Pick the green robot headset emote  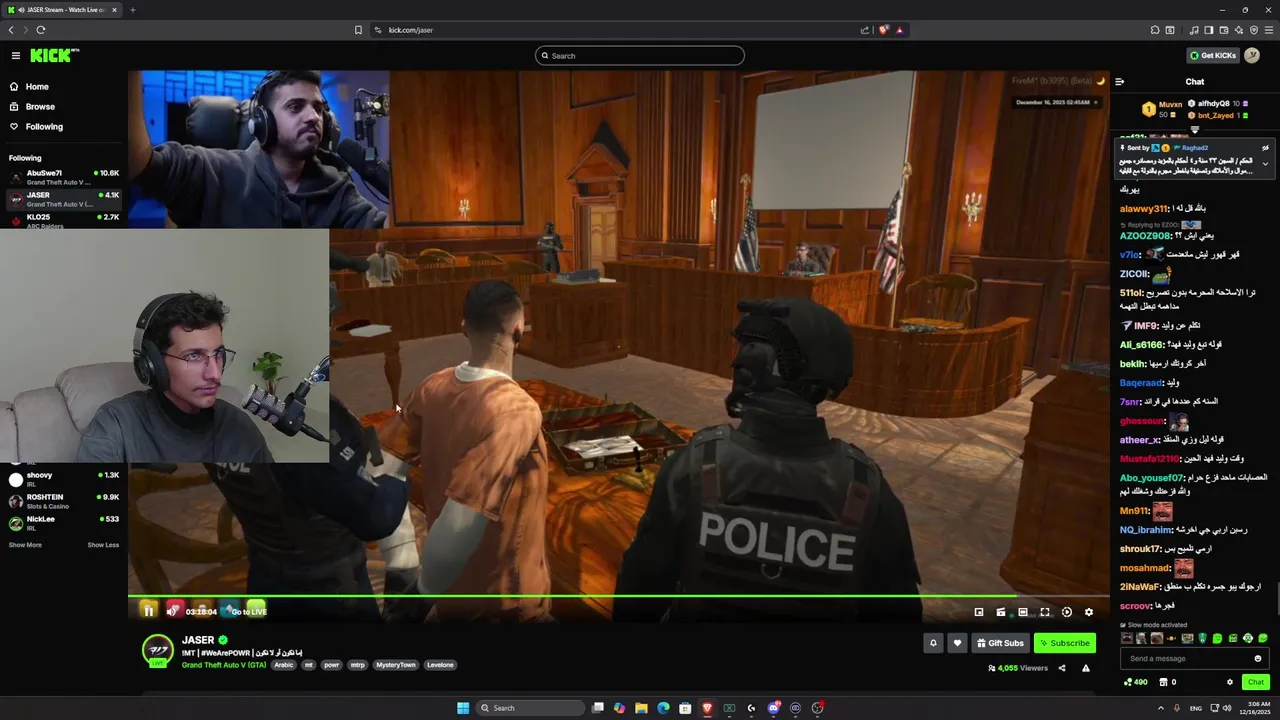pos(1248,638)
